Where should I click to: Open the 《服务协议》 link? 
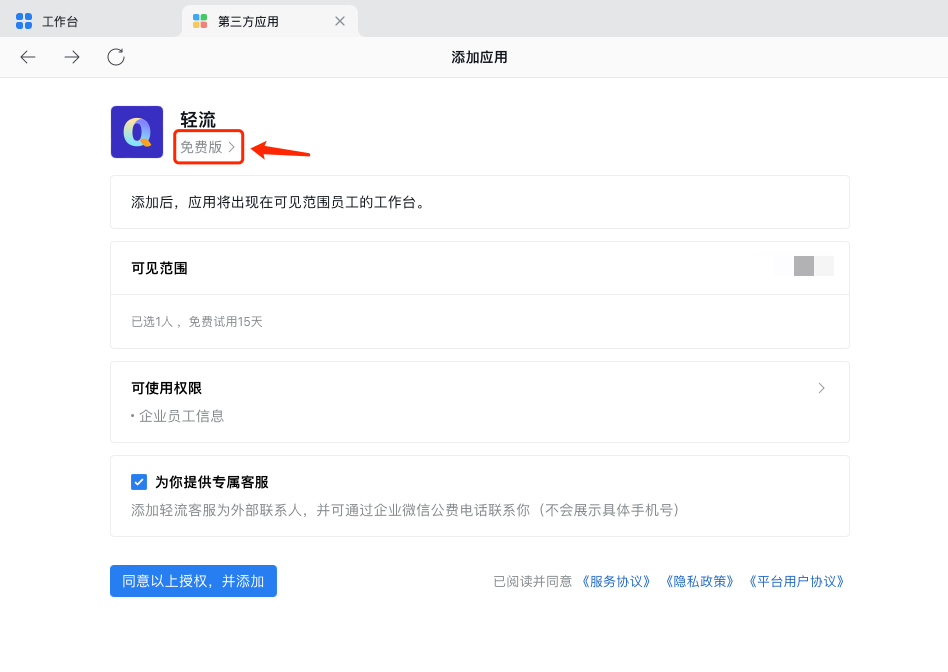point(615,582)
